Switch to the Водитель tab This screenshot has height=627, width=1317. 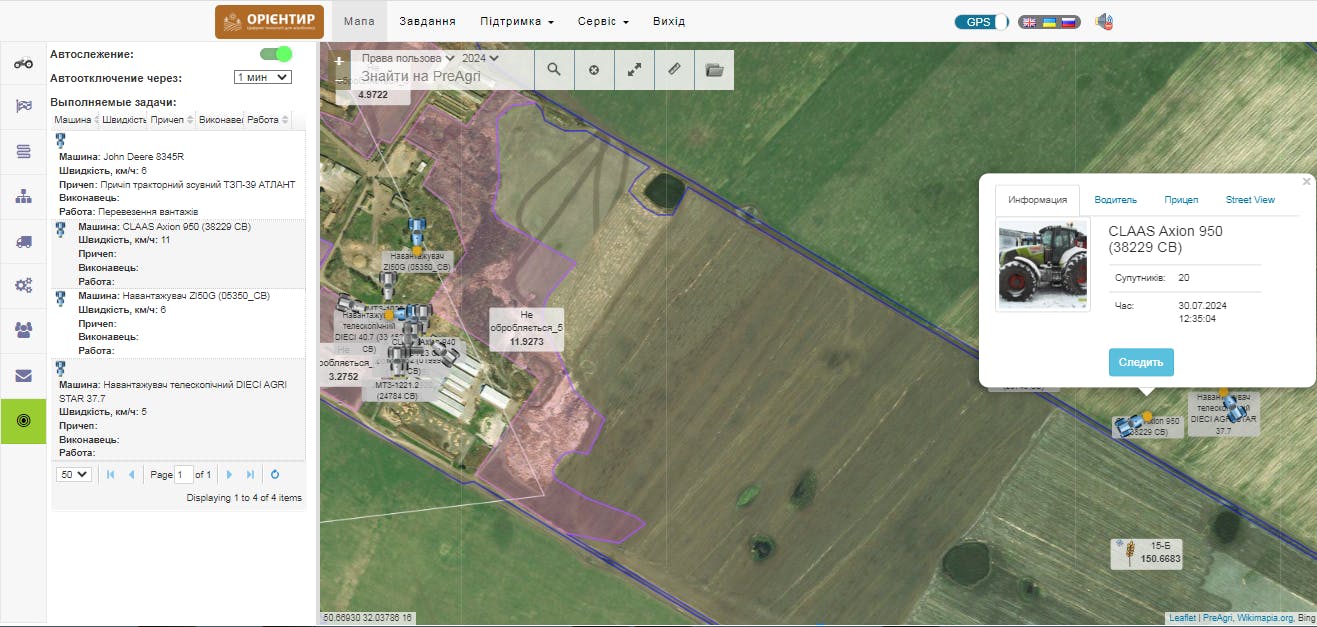point(1115,200)
